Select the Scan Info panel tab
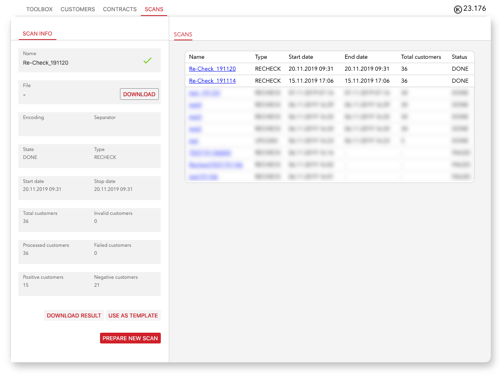Viewport: 500px width, 381px height. (x=37, y=34)
